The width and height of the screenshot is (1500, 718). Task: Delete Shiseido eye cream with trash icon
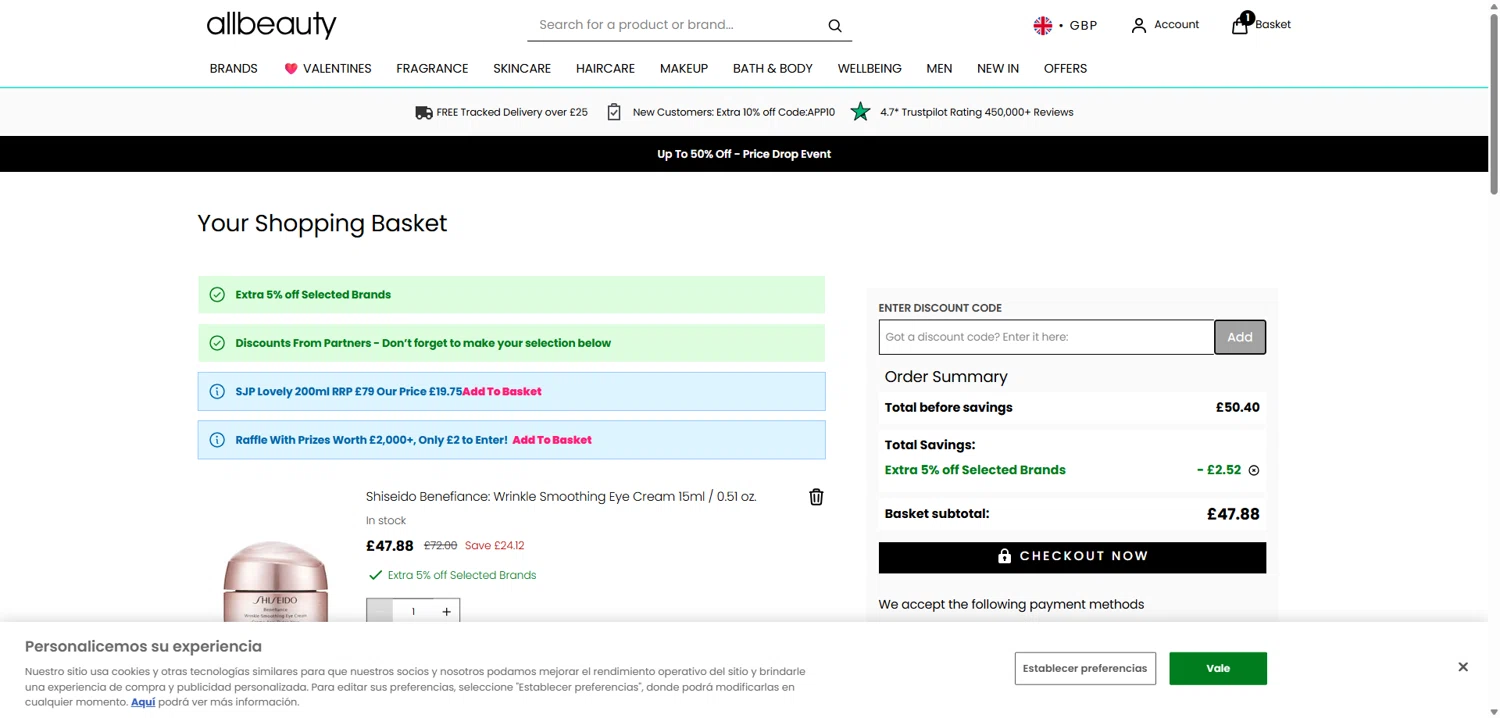(816, 497)
